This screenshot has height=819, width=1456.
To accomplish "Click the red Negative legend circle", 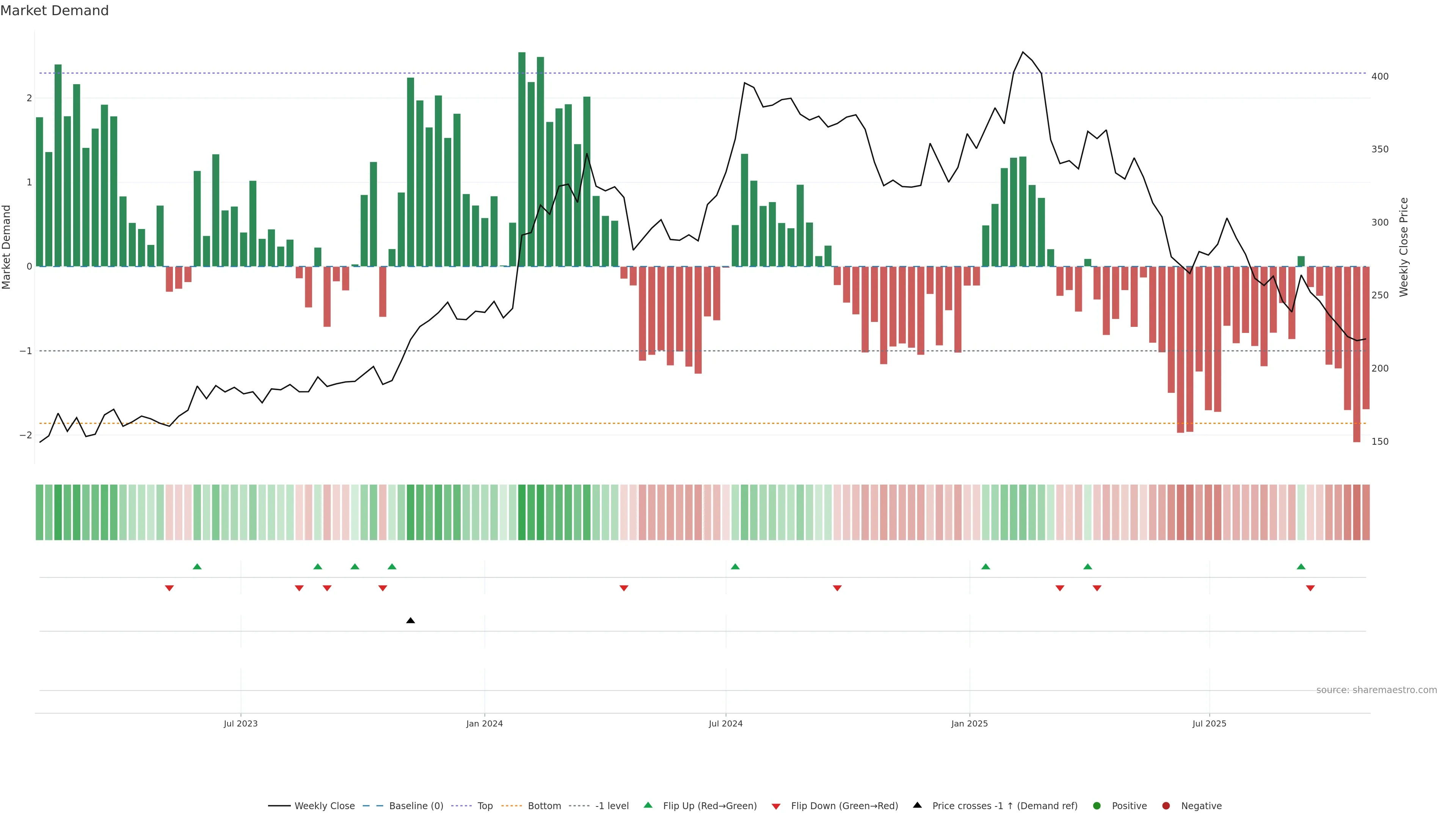I will tap(1166, 806).
